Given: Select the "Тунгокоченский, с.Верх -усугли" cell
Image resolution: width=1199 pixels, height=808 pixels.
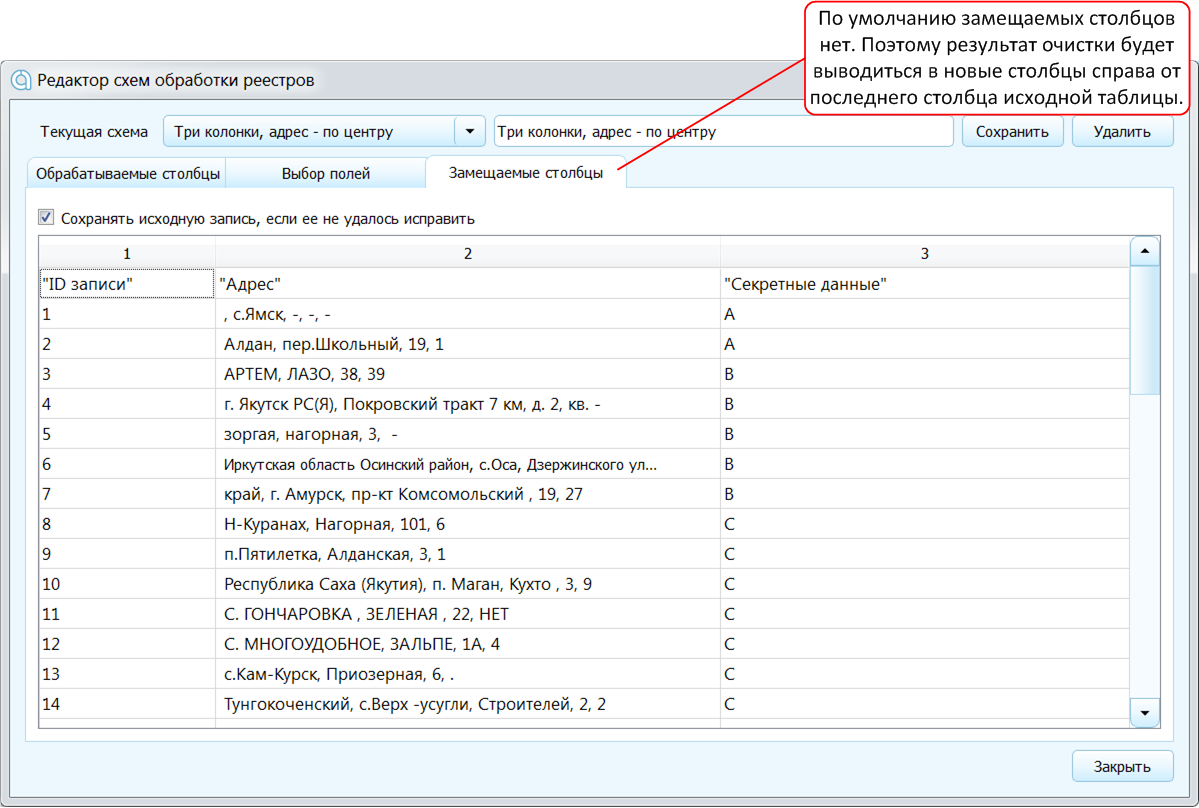Looking at the screenshot, I should 468,703.
